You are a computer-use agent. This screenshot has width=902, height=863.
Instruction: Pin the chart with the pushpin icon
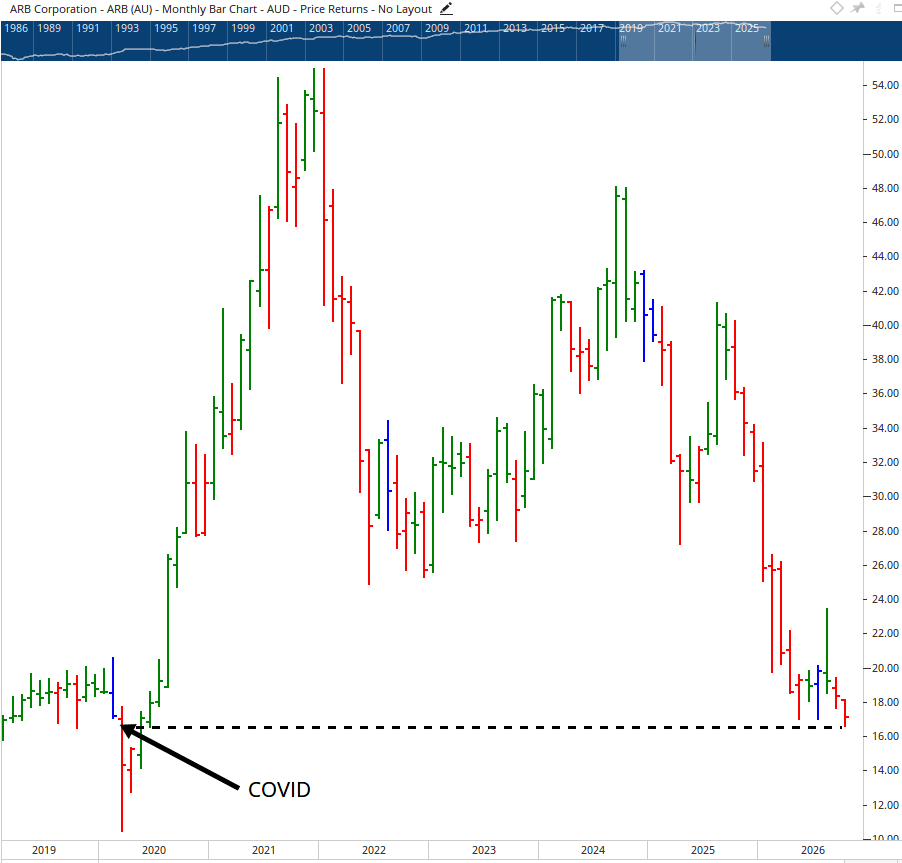[x=858, y=8]
